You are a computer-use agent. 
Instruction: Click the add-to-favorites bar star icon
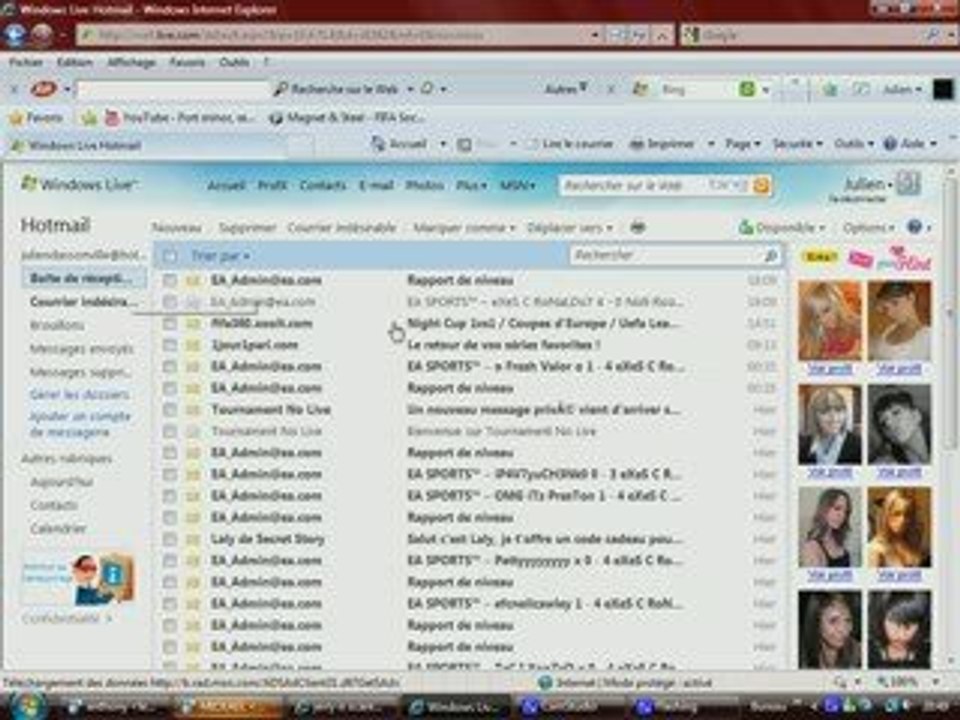coord(89,118)
